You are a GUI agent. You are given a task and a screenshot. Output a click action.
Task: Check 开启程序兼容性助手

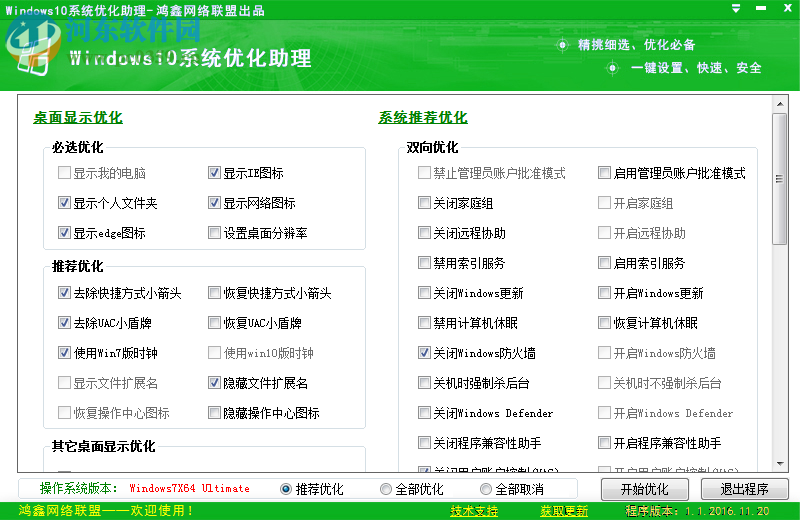[x=604, y=443]
